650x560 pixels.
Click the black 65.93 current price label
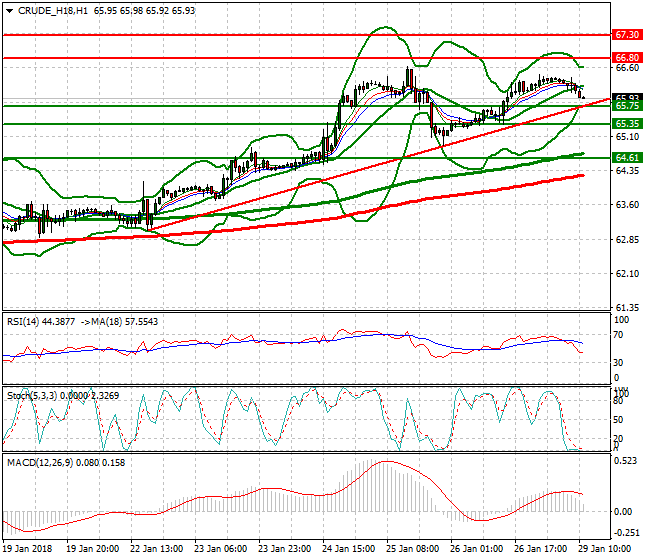click(627, 98)
